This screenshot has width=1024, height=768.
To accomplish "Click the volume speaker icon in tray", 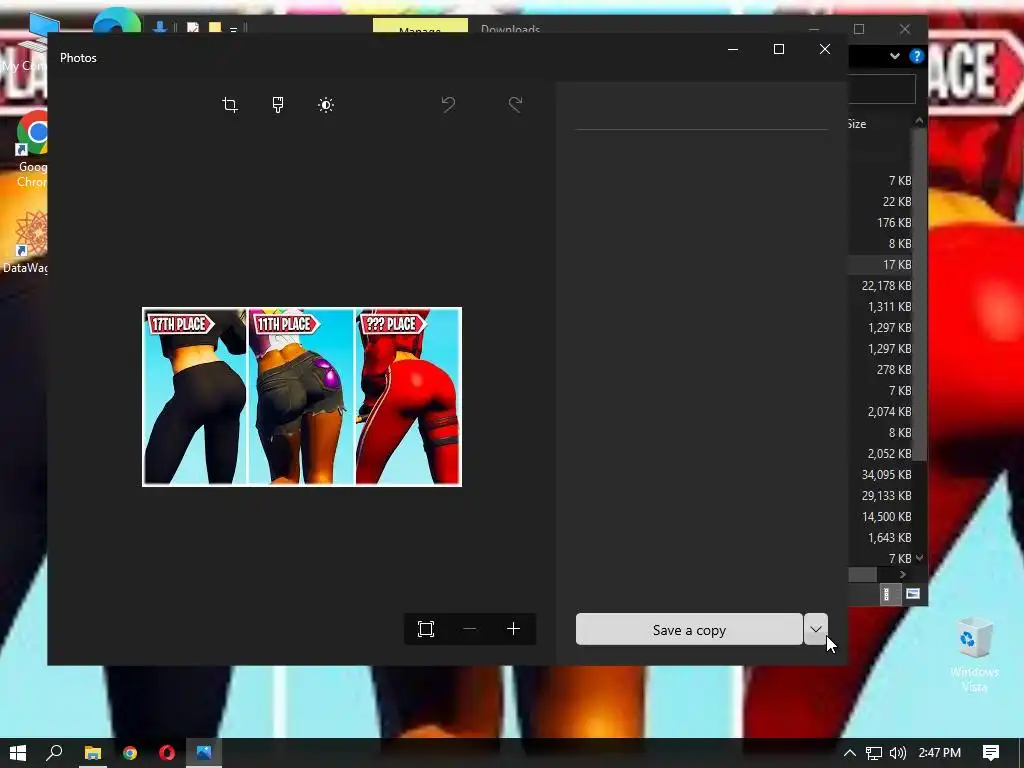I will point(898,753).
